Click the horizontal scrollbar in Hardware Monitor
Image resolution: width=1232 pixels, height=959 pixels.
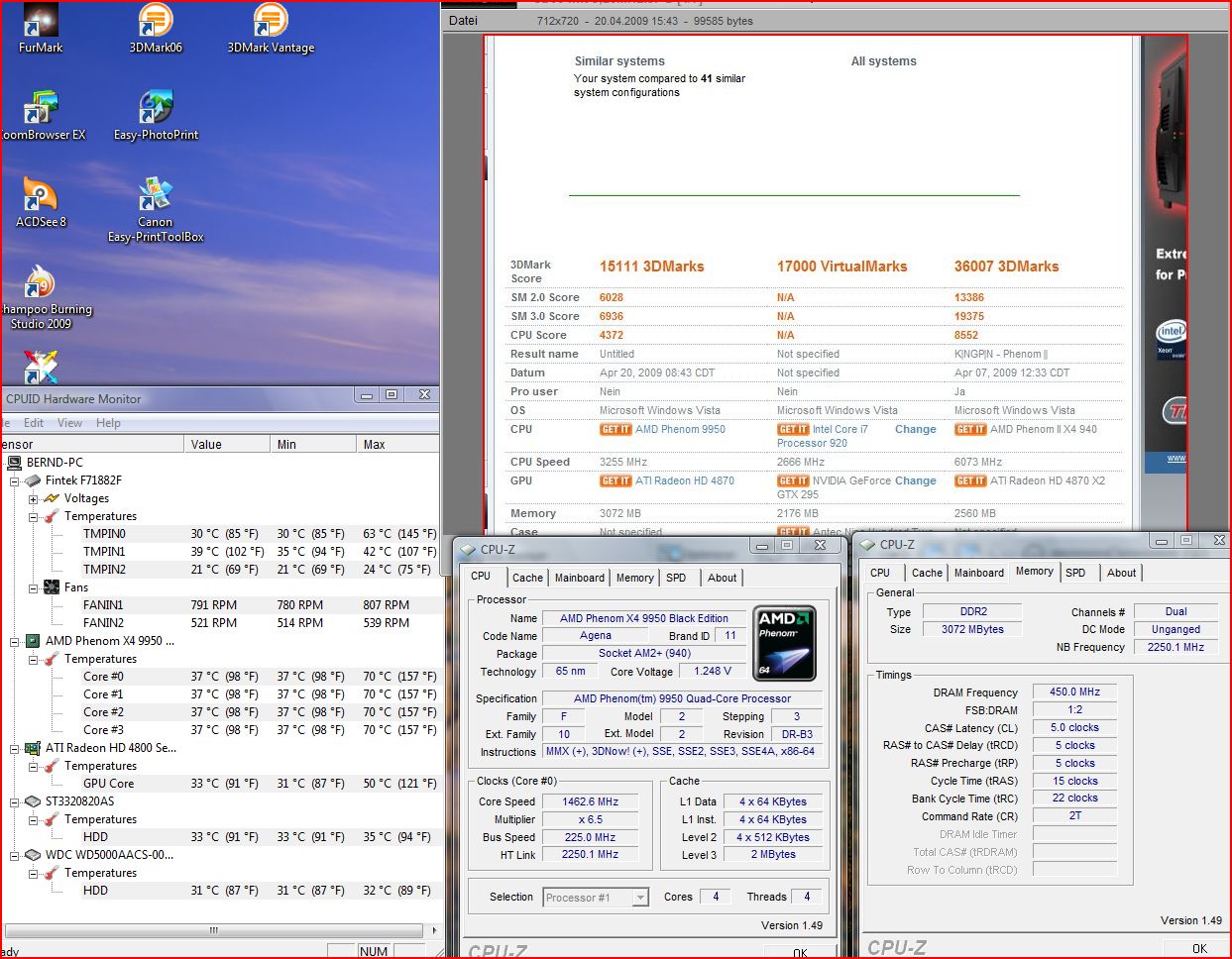point(215,930)
